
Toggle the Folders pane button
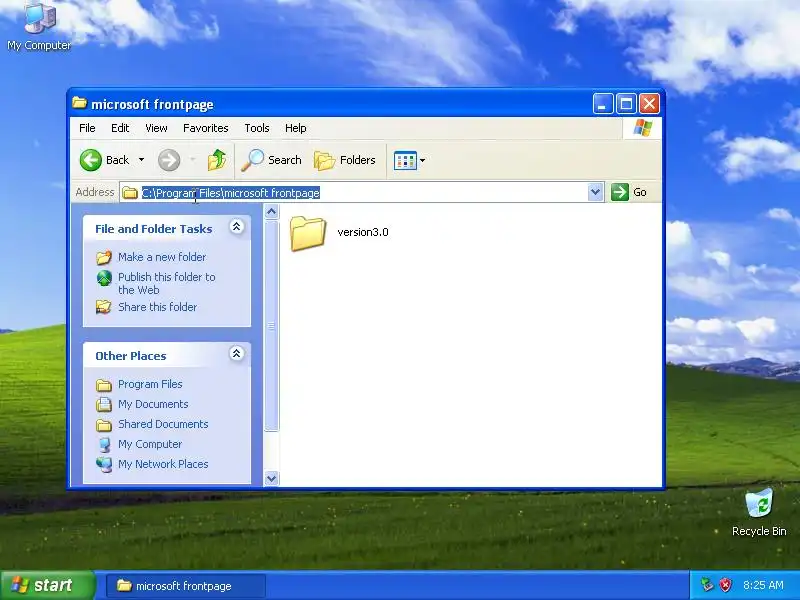(x=345, y=160)
